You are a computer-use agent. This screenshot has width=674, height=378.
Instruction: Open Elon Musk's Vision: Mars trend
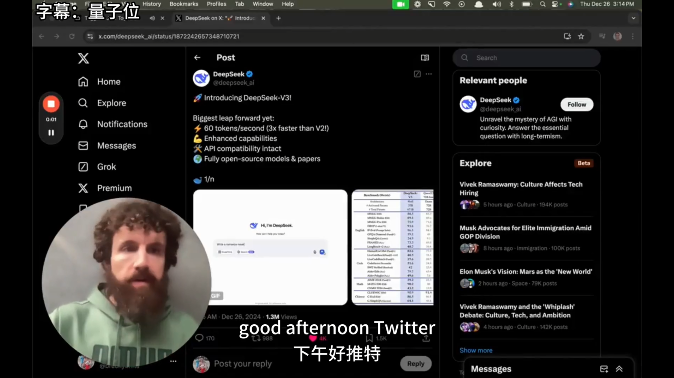click(526, 277)
